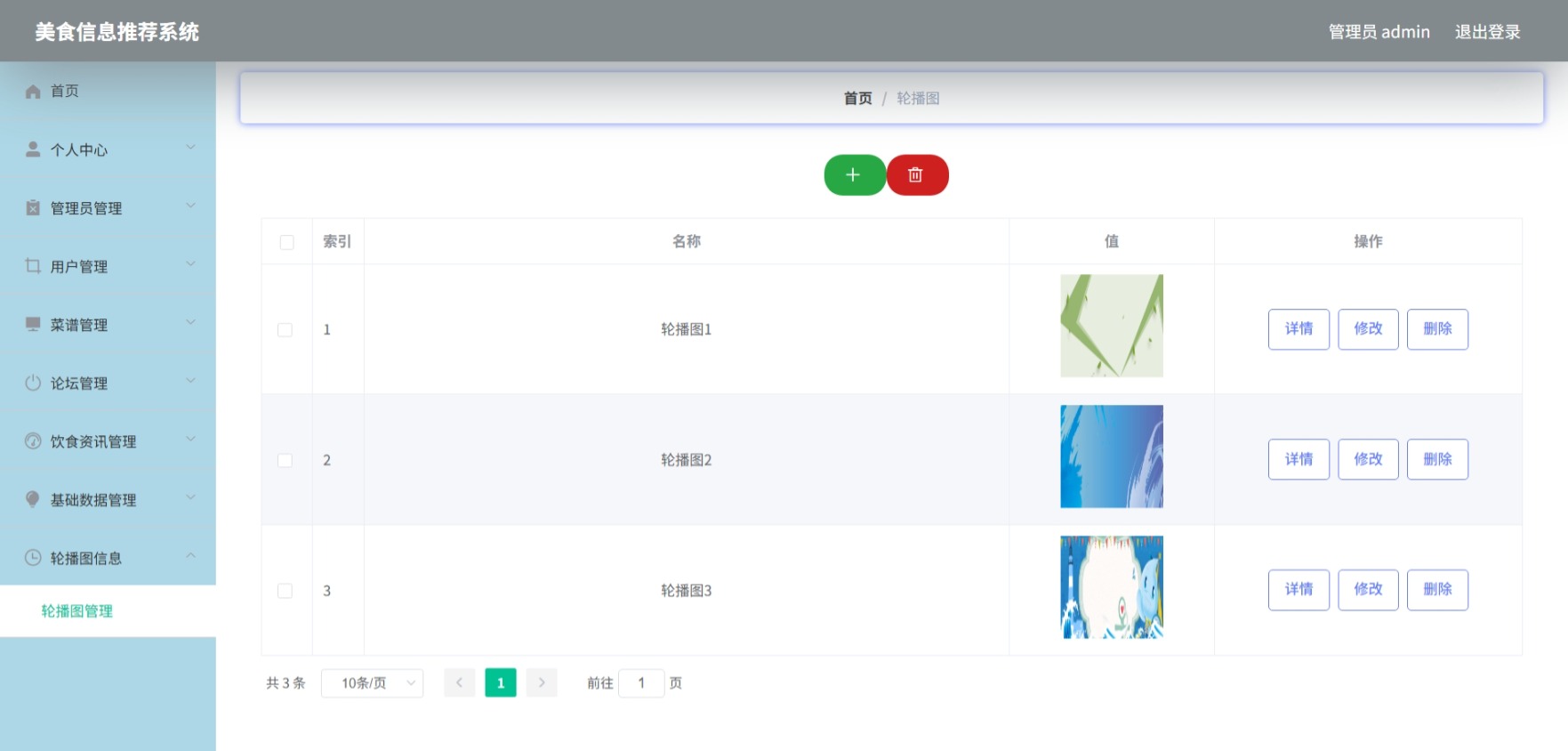Click the green leaf thumbnail of 轮播图1
Image resolution: width=1568 pixels, height=751 pixels.
pyautogui.click(x=1112, y=326)
